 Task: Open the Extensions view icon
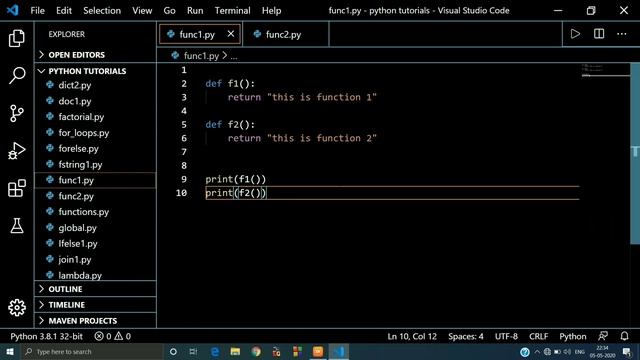point(17,188)
